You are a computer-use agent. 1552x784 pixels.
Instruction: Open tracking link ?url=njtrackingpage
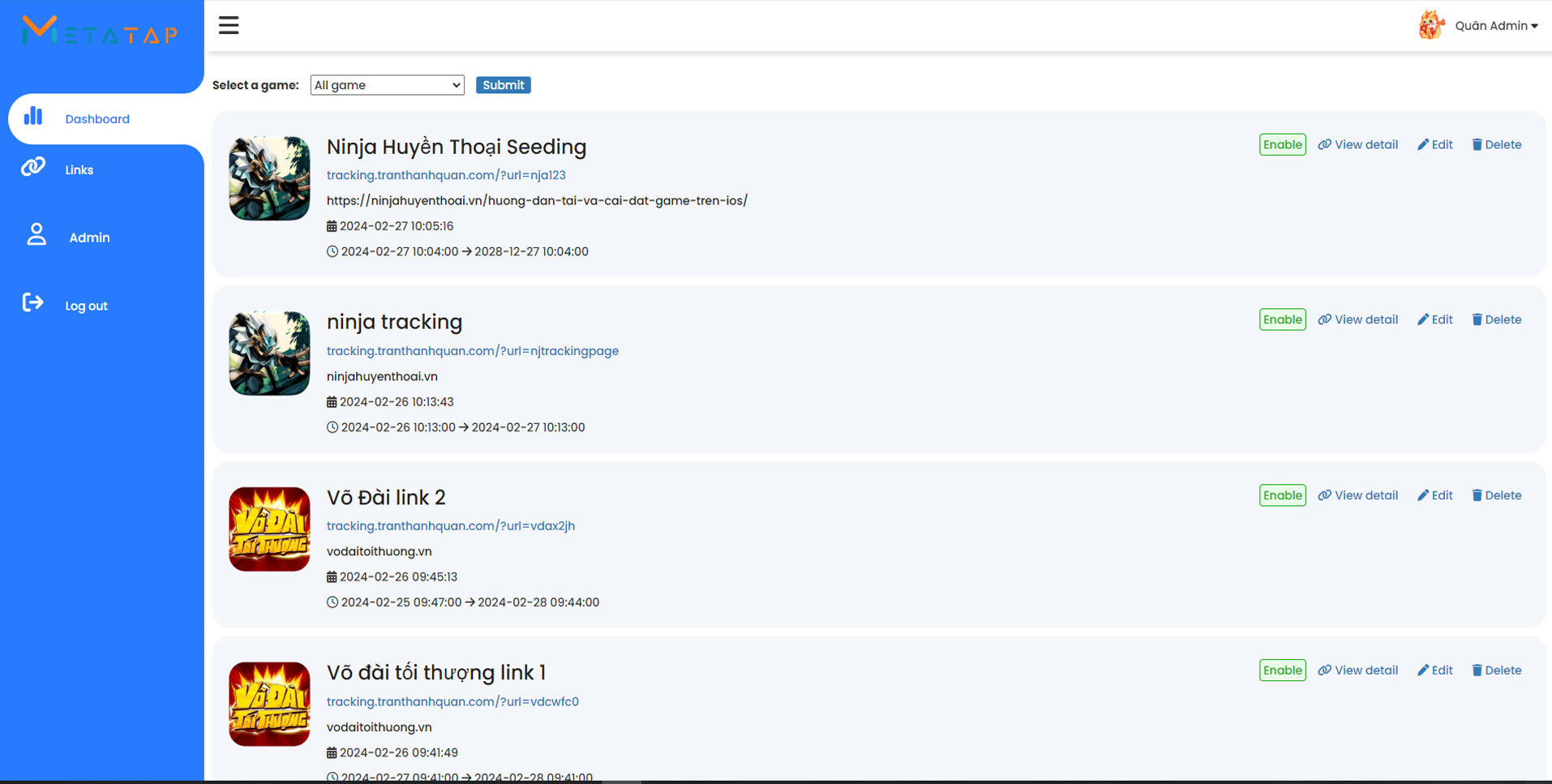[x=473, y=351]
